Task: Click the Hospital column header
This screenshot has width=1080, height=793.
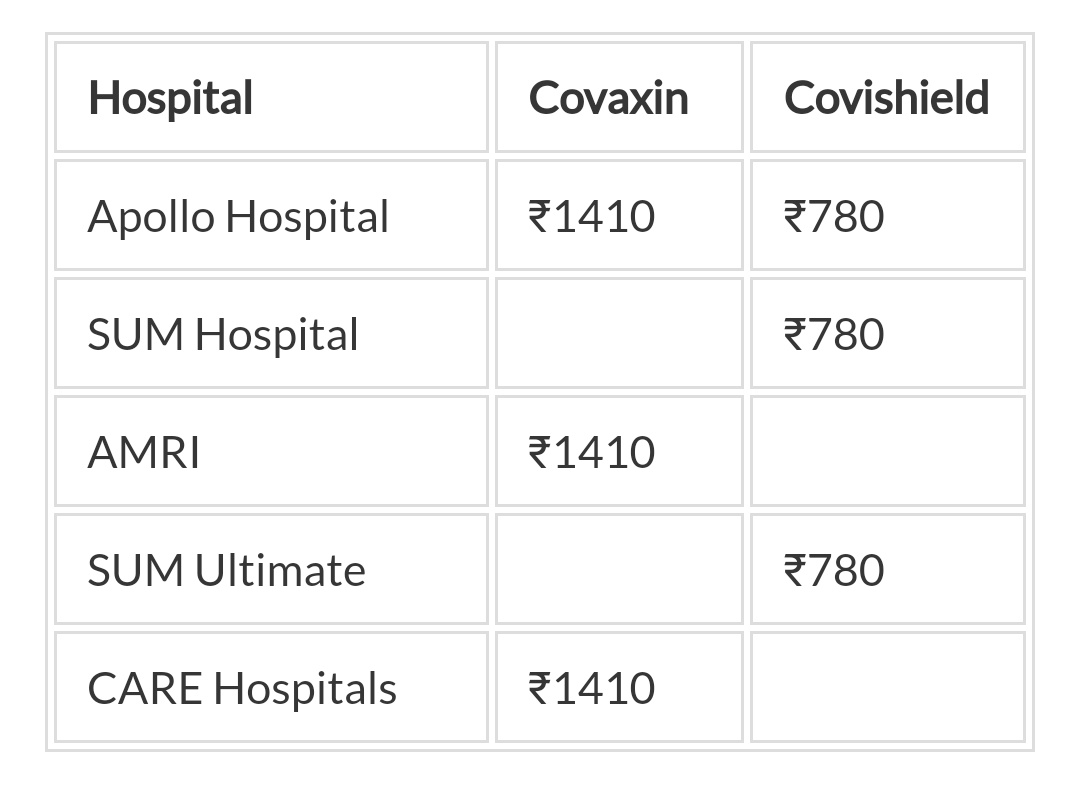Action: 171,98
